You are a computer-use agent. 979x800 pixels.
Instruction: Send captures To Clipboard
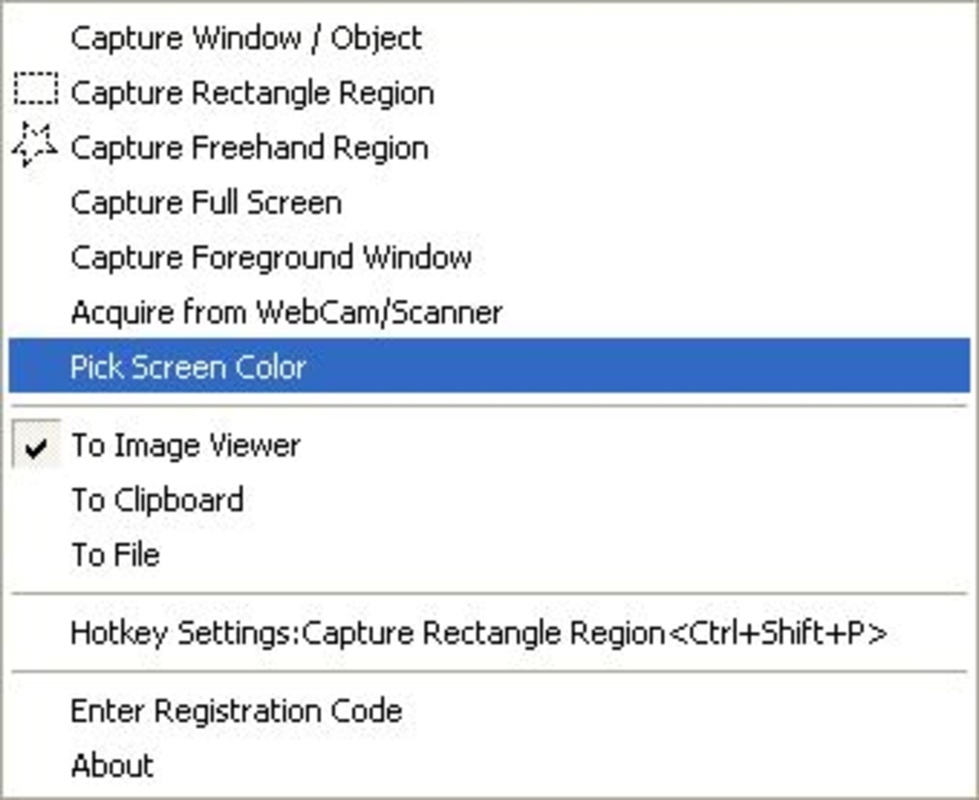[x=157, y=500]
